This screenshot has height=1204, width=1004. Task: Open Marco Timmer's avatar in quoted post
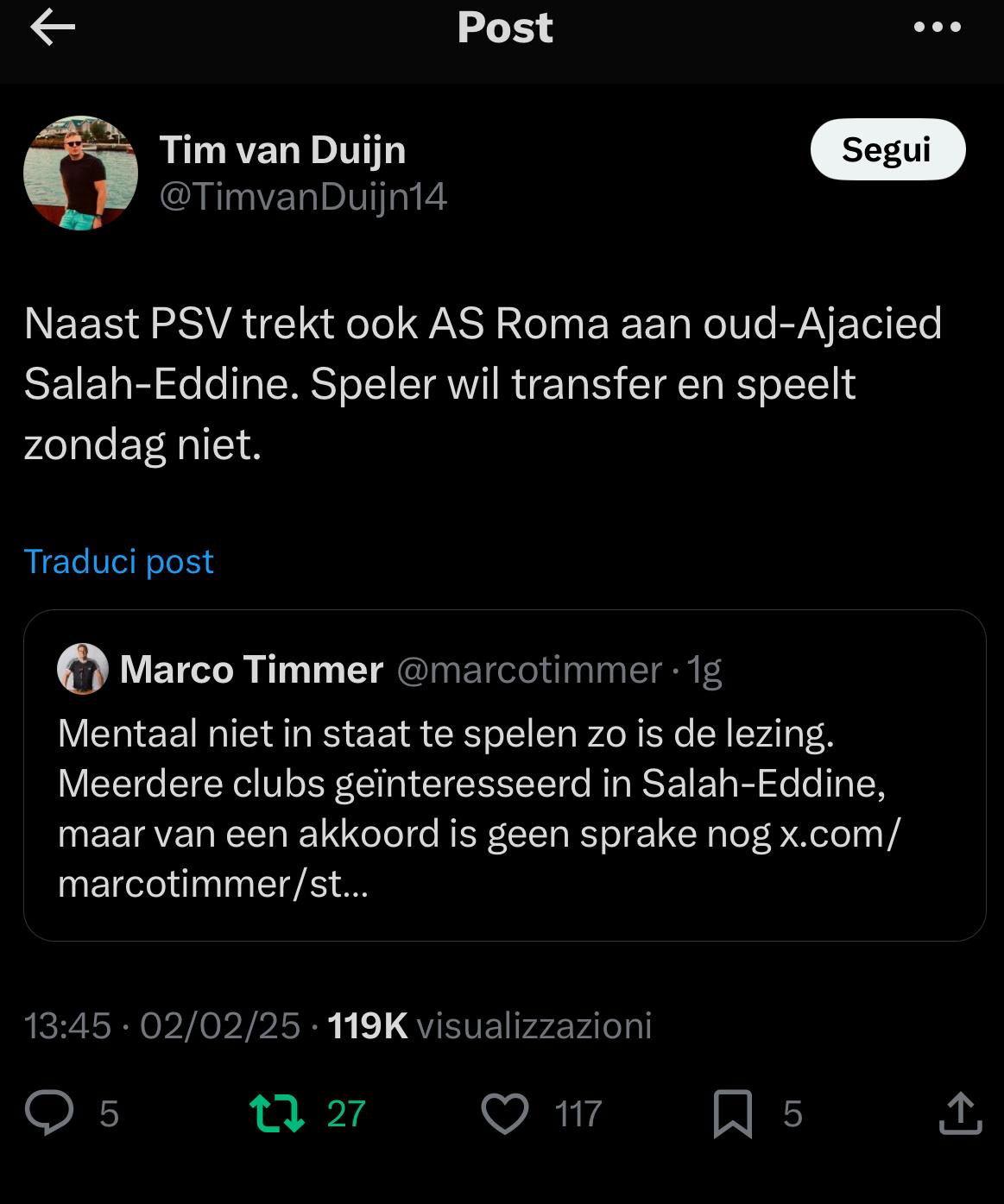[x=82, y=669]
